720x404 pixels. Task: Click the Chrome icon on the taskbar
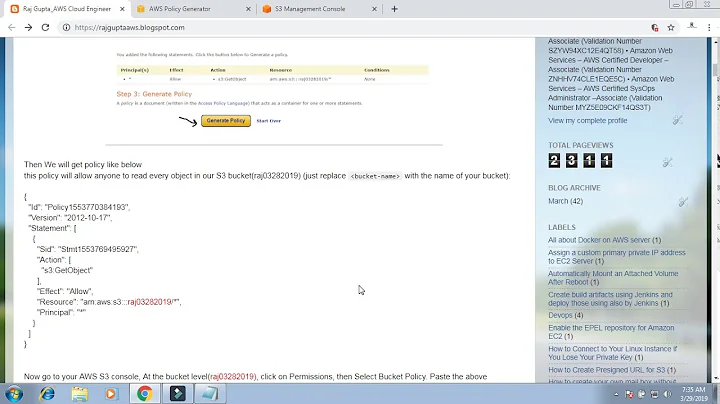pyautogui.click(x=145, y=394)
